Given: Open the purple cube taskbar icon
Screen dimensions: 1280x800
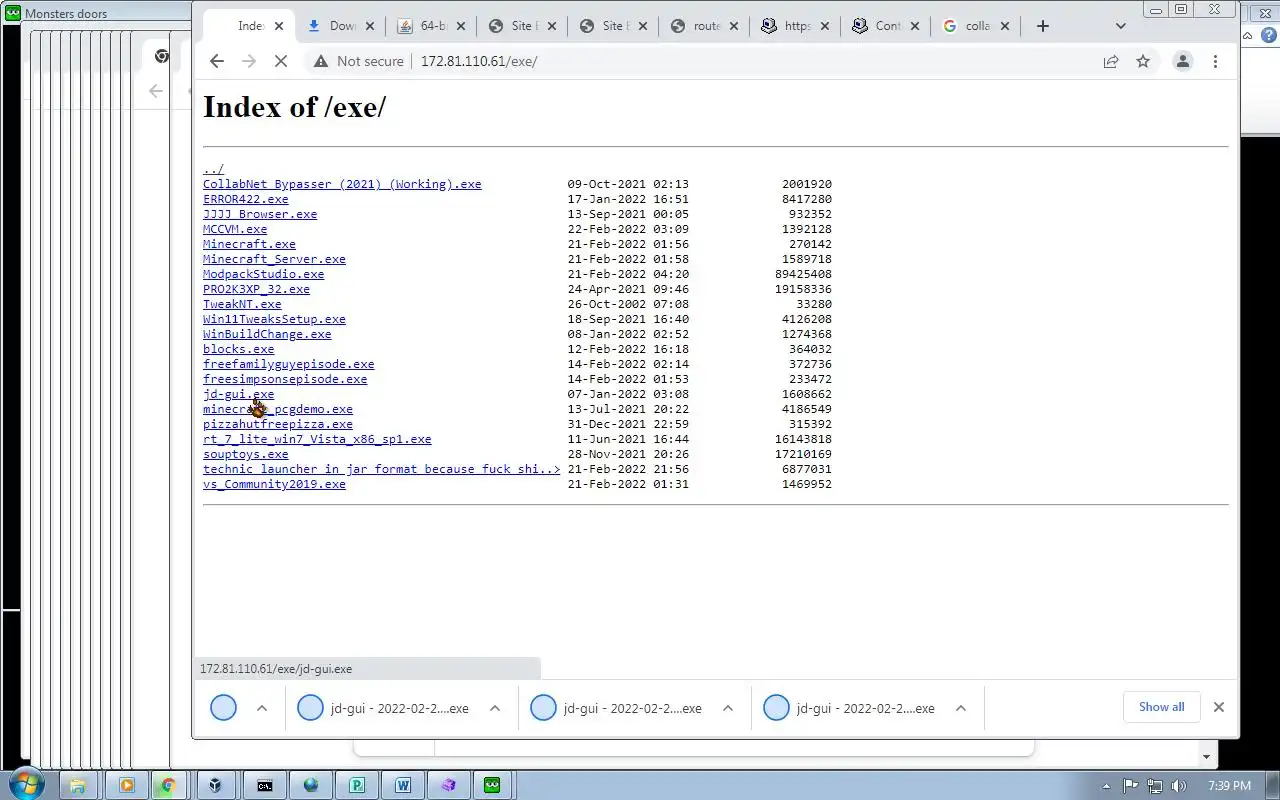Looking at the screenshot, I should [x=449, y=785].
